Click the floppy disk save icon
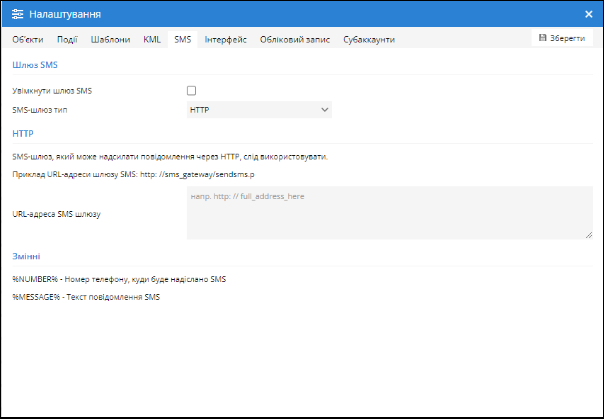The image size is (605, 419). tap(543, 38)
